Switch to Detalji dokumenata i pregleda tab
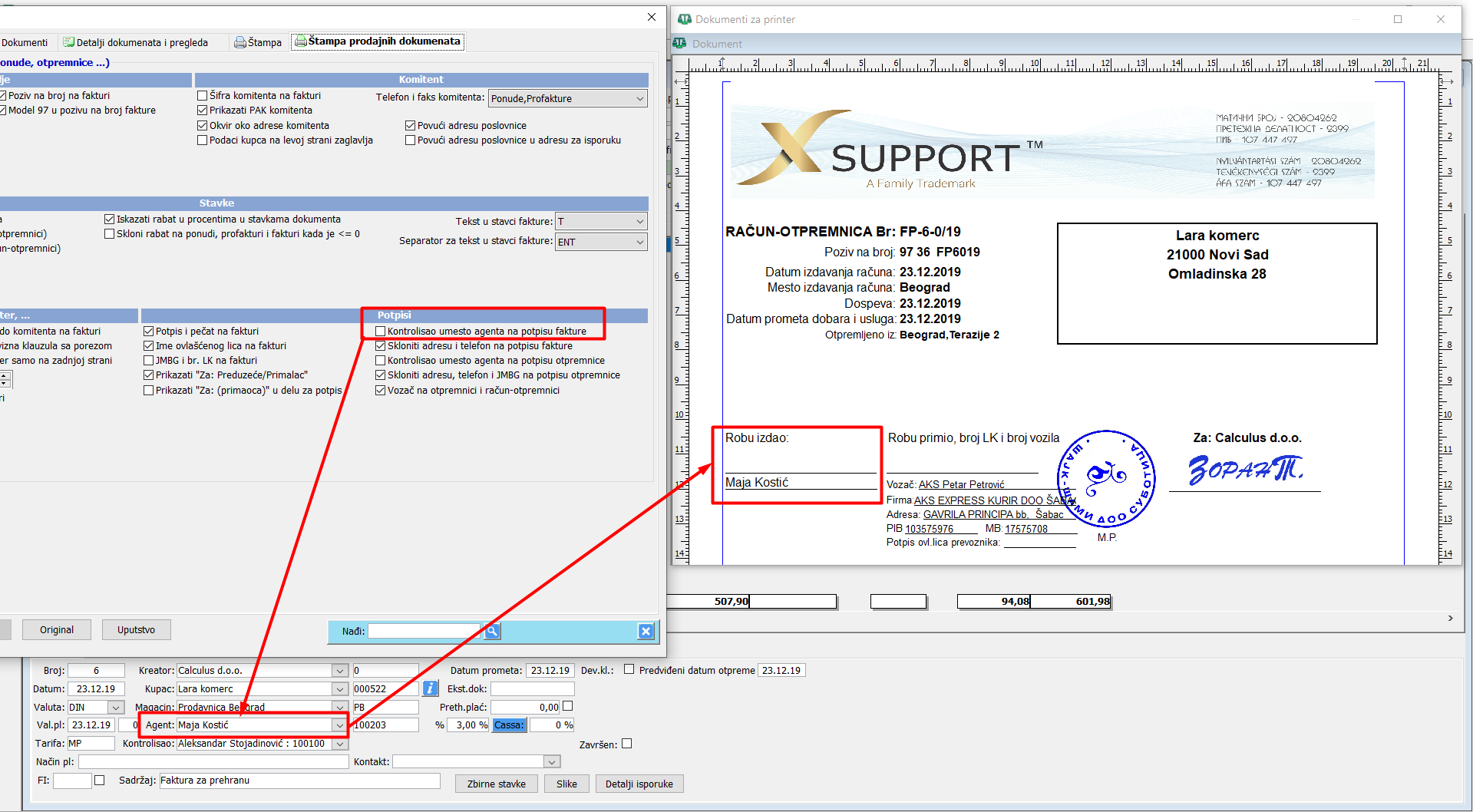This screenshot has width=1473, height=812. coord(135,42)
